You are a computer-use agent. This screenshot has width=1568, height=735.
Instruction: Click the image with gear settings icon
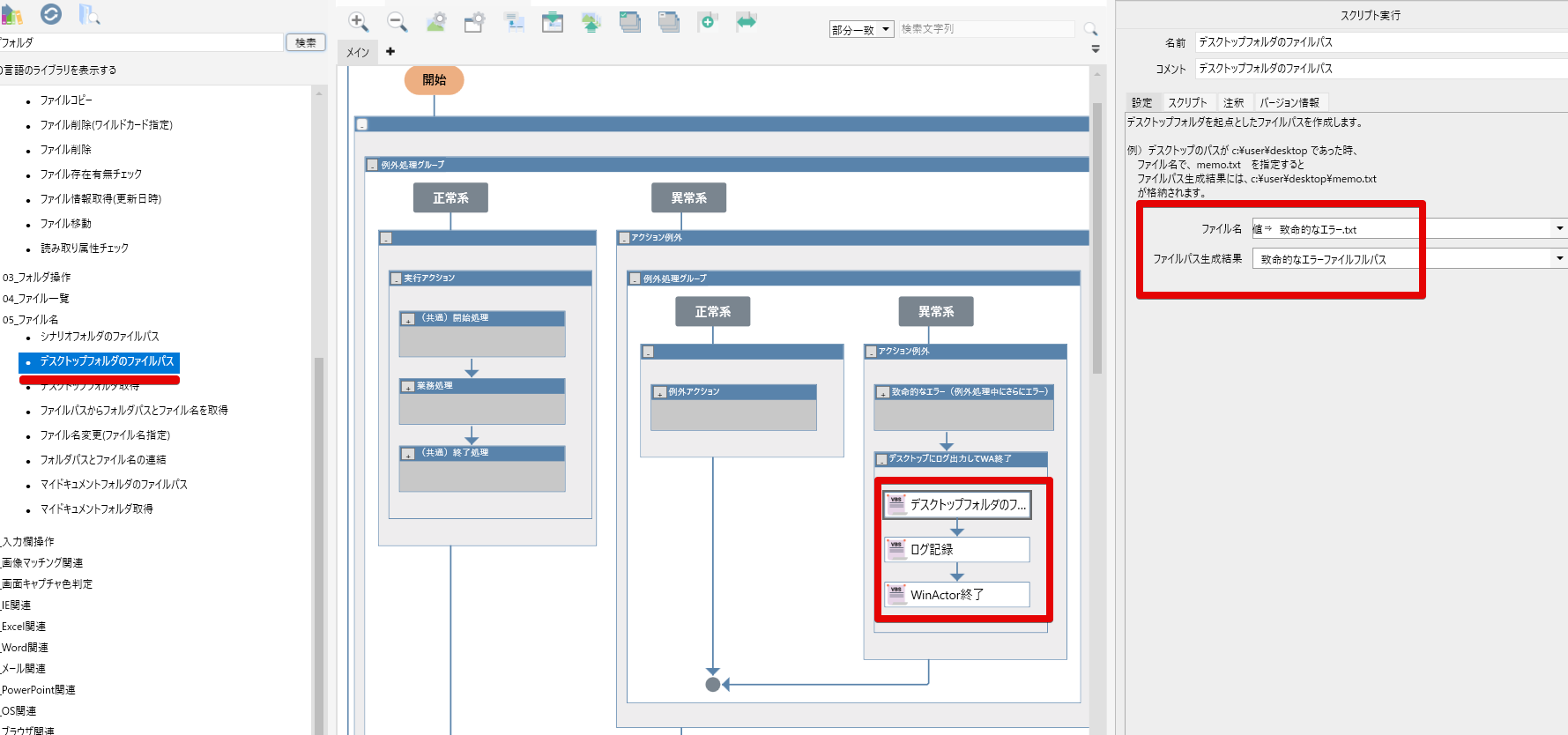(x=435, y=22)
